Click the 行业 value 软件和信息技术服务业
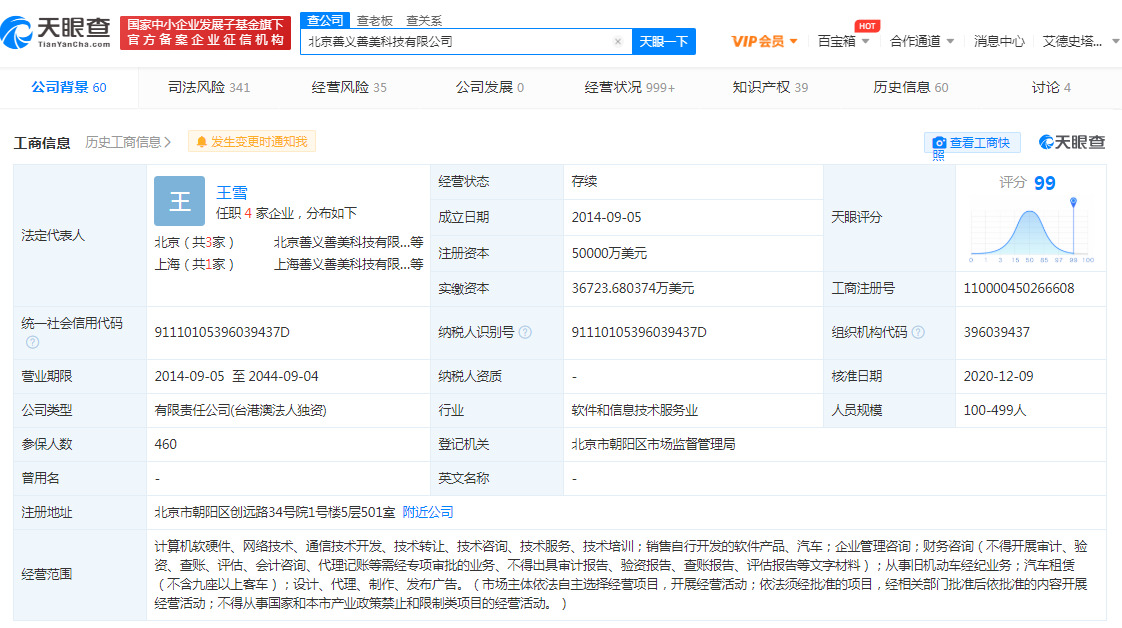The width and height of the screenshot is (1122, 628). (x=634, y=410)
